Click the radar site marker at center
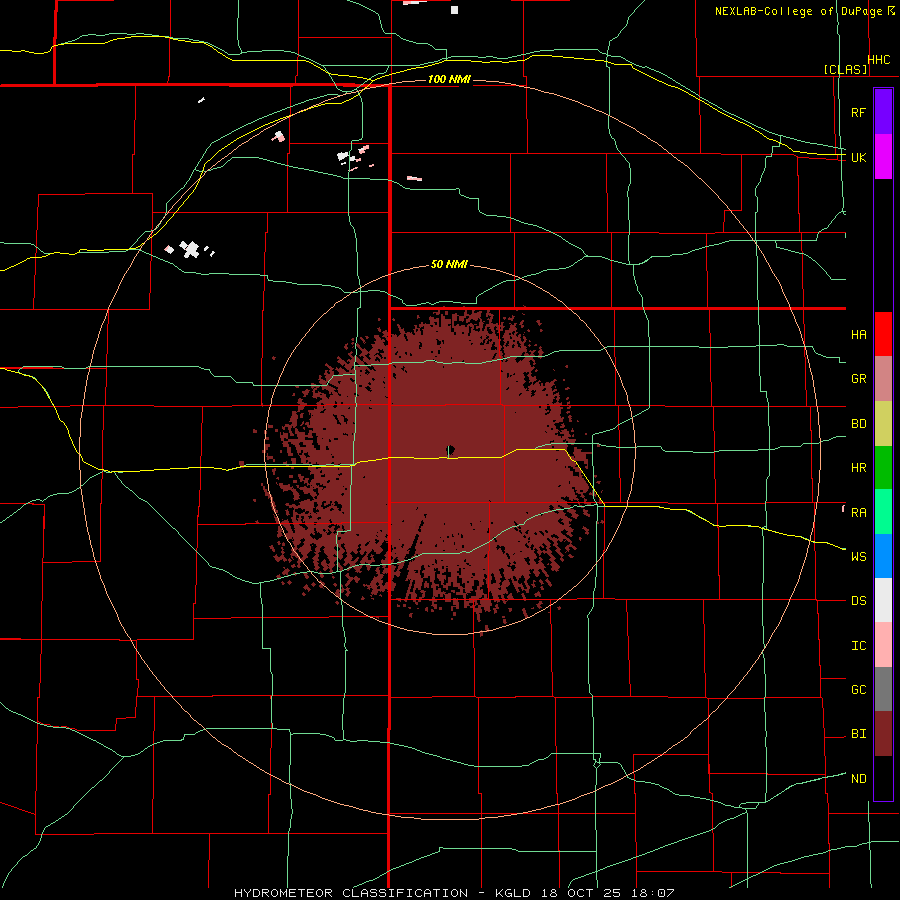900x900 pixels. coord(451,449)
